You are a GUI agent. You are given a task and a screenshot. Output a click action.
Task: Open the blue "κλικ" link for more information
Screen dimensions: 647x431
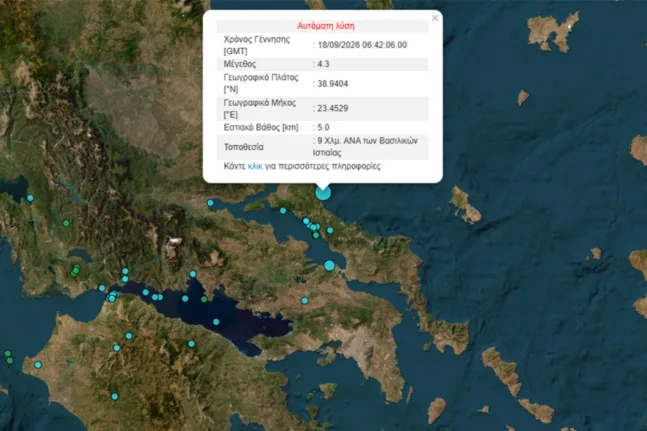[x=255, y=166]
